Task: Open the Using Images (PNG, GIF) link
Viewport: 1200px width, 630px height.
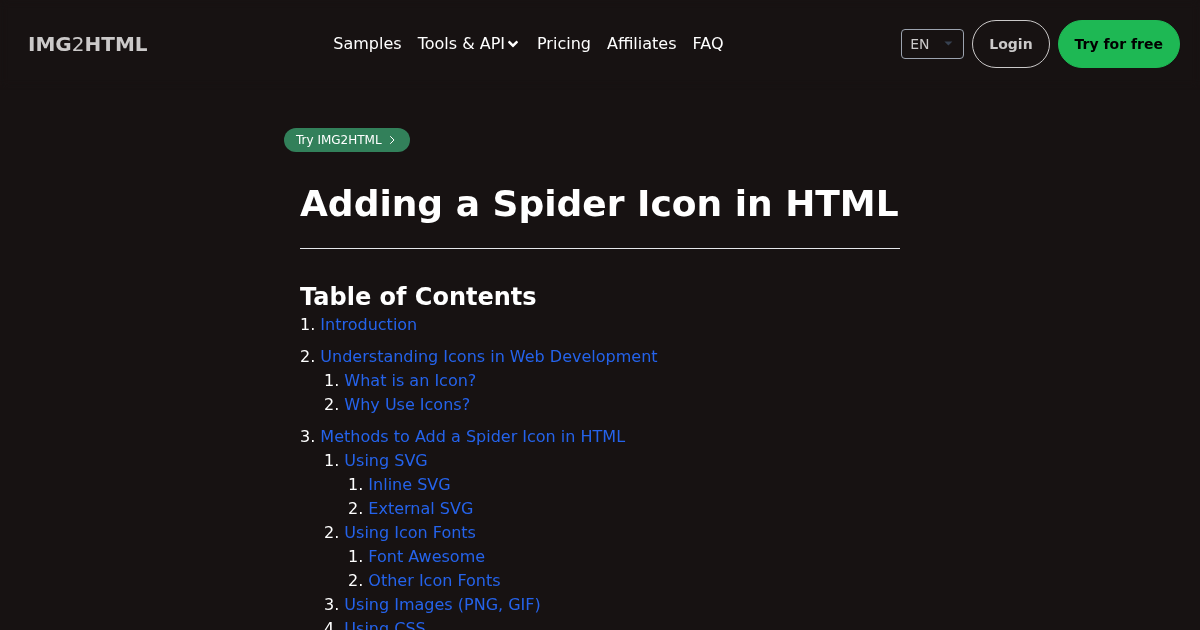Action: tap(442, 605)
